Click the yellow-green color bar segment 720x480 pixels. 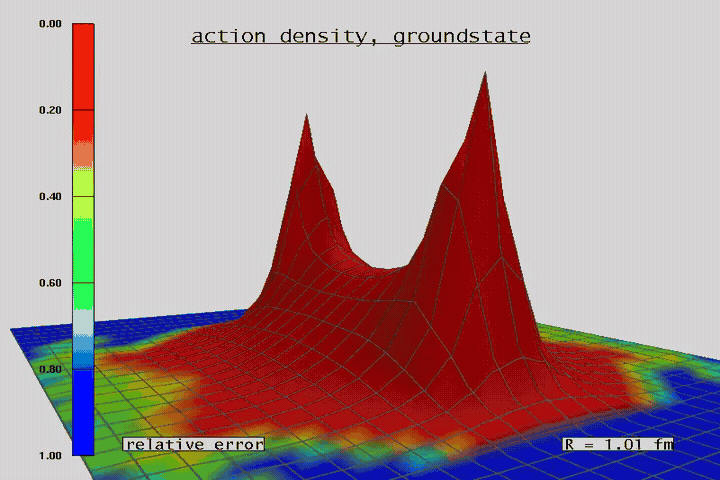(83, 185)
